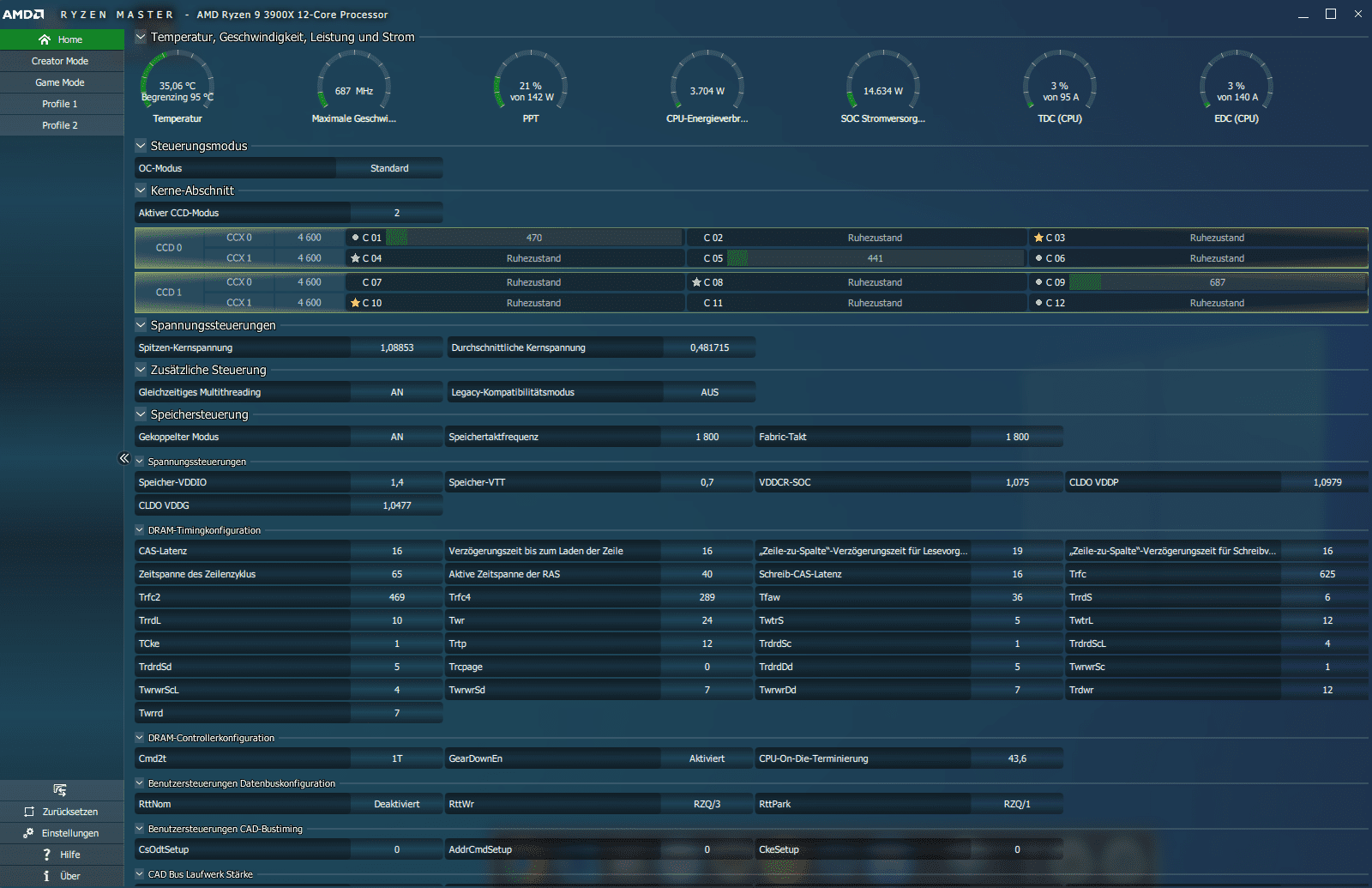Click the Speichertaktfrequenz value 1 800
1372x888 pixels.
click(707, 437)
